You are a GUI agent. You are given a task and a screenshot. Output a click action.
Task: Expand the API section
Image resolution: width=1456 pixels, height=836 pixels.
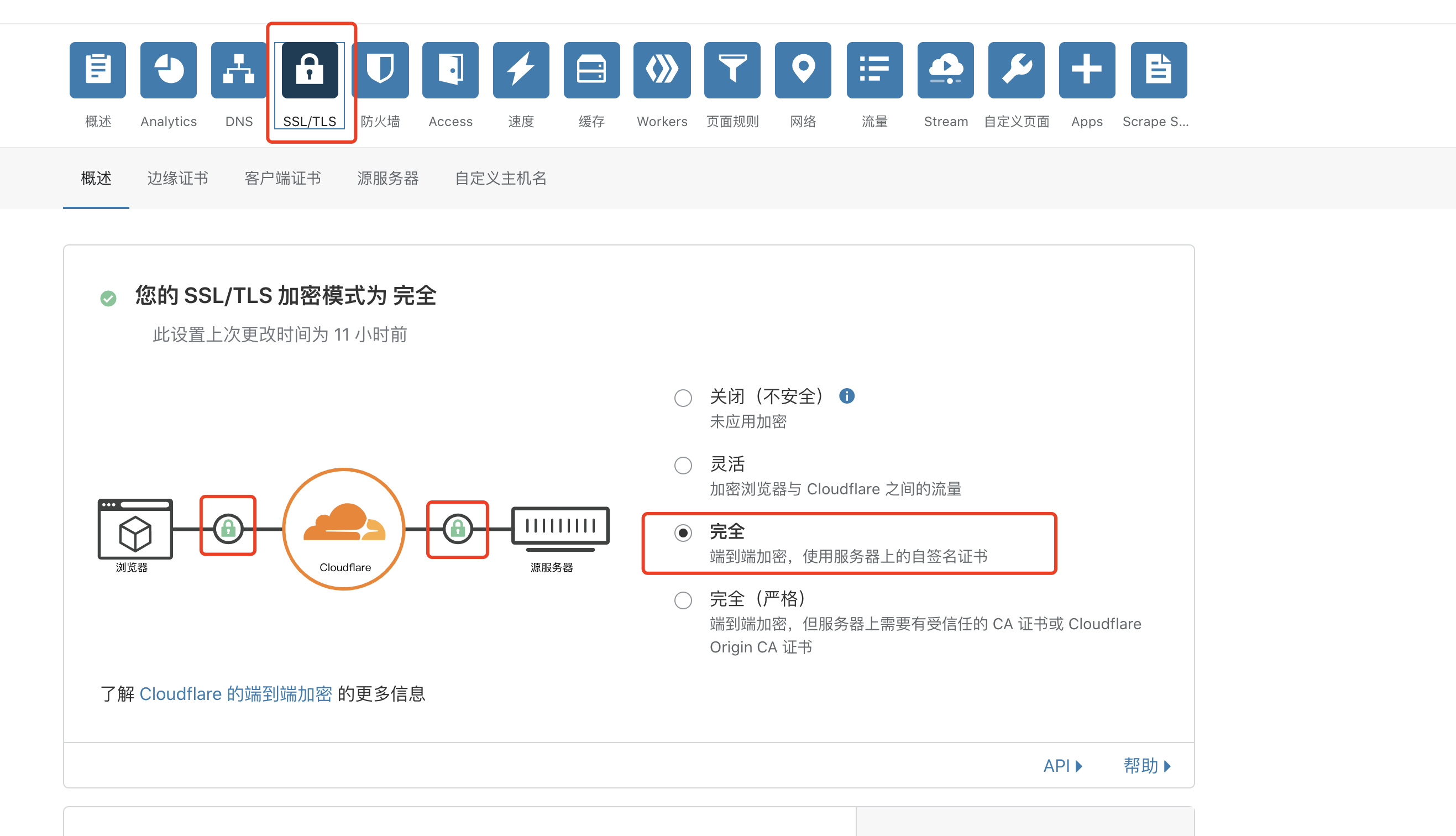(x=1062, y=766)
